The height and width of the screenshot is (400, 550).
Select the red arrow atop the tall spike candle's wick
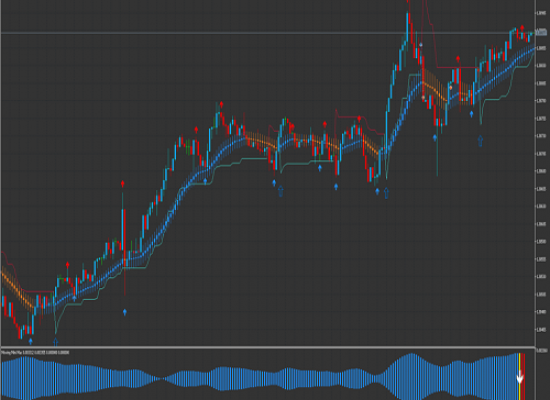point(122,184)
